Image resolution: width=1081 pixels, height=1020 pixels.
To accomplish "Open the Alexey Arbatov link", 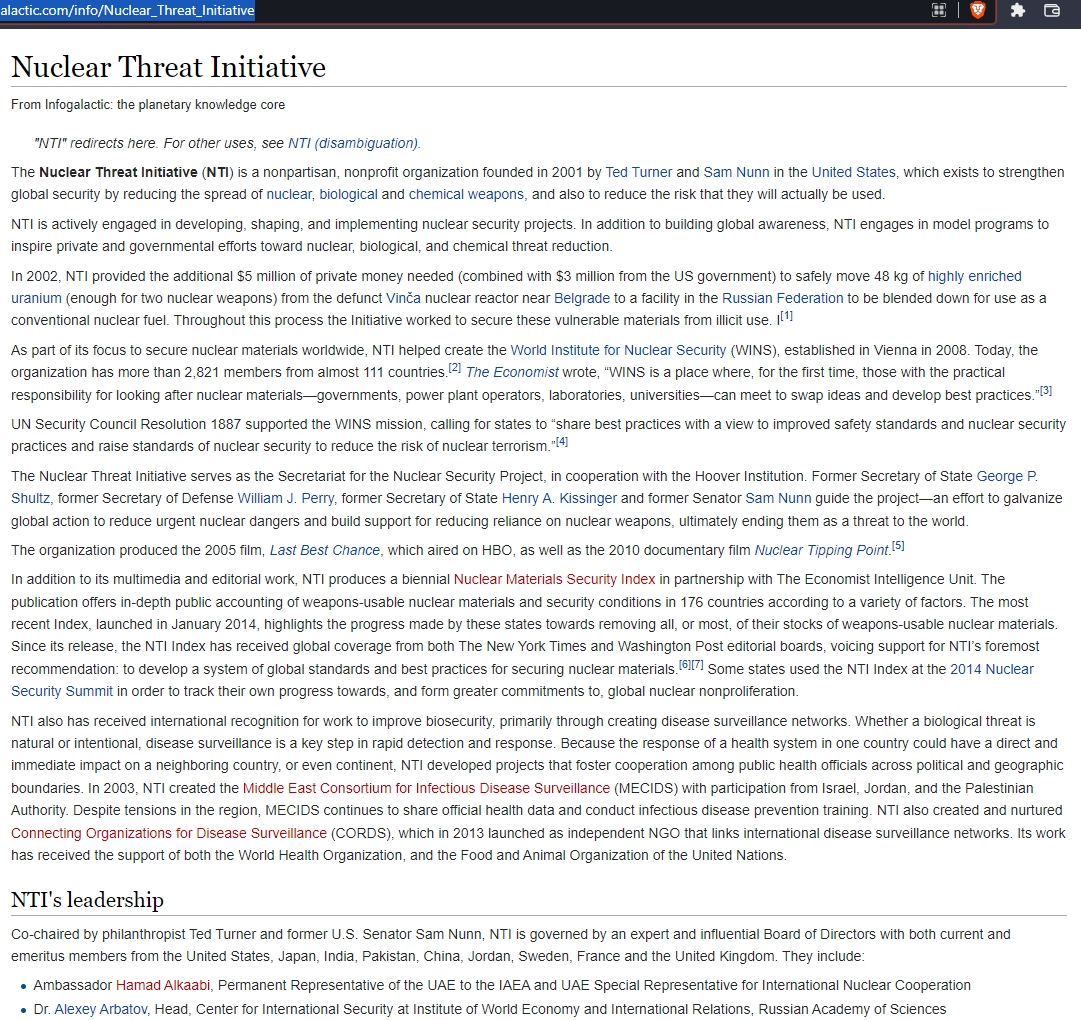I will point(101,1010).
